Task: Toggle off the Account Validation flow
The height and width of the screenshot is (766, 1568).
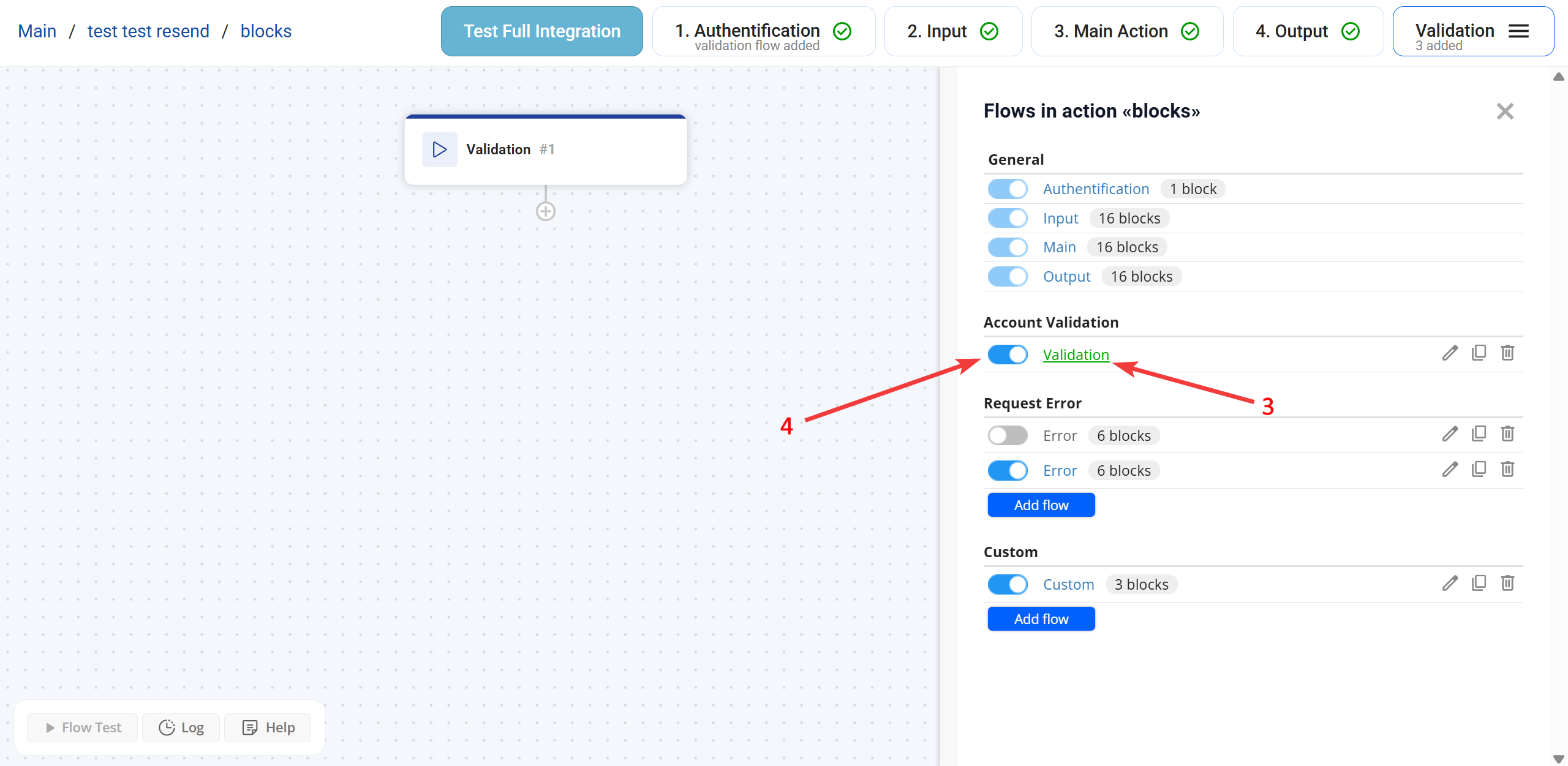Action: coord(1008,355)
